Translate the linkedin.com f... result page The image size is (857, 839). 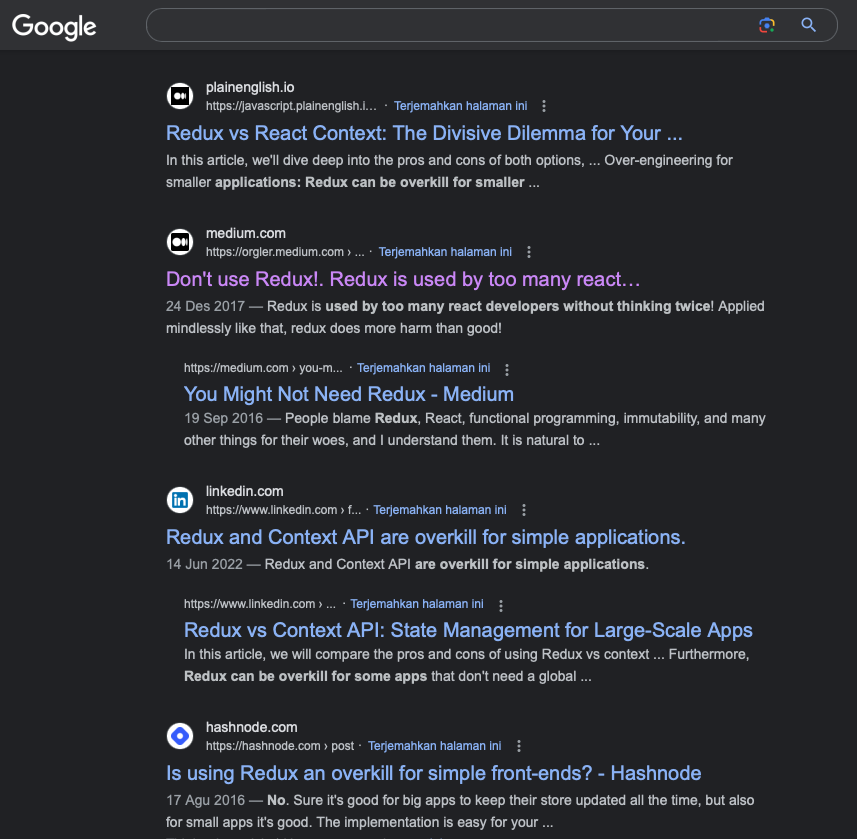click(440, 510)
